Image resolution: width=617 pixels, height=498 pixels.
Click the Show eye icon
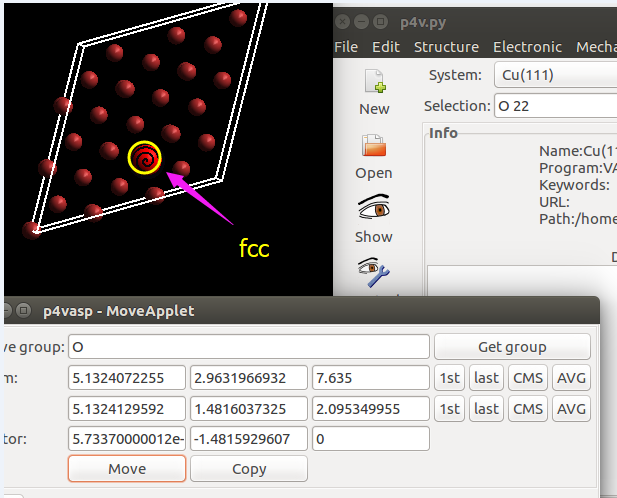[x=374, y=209]
